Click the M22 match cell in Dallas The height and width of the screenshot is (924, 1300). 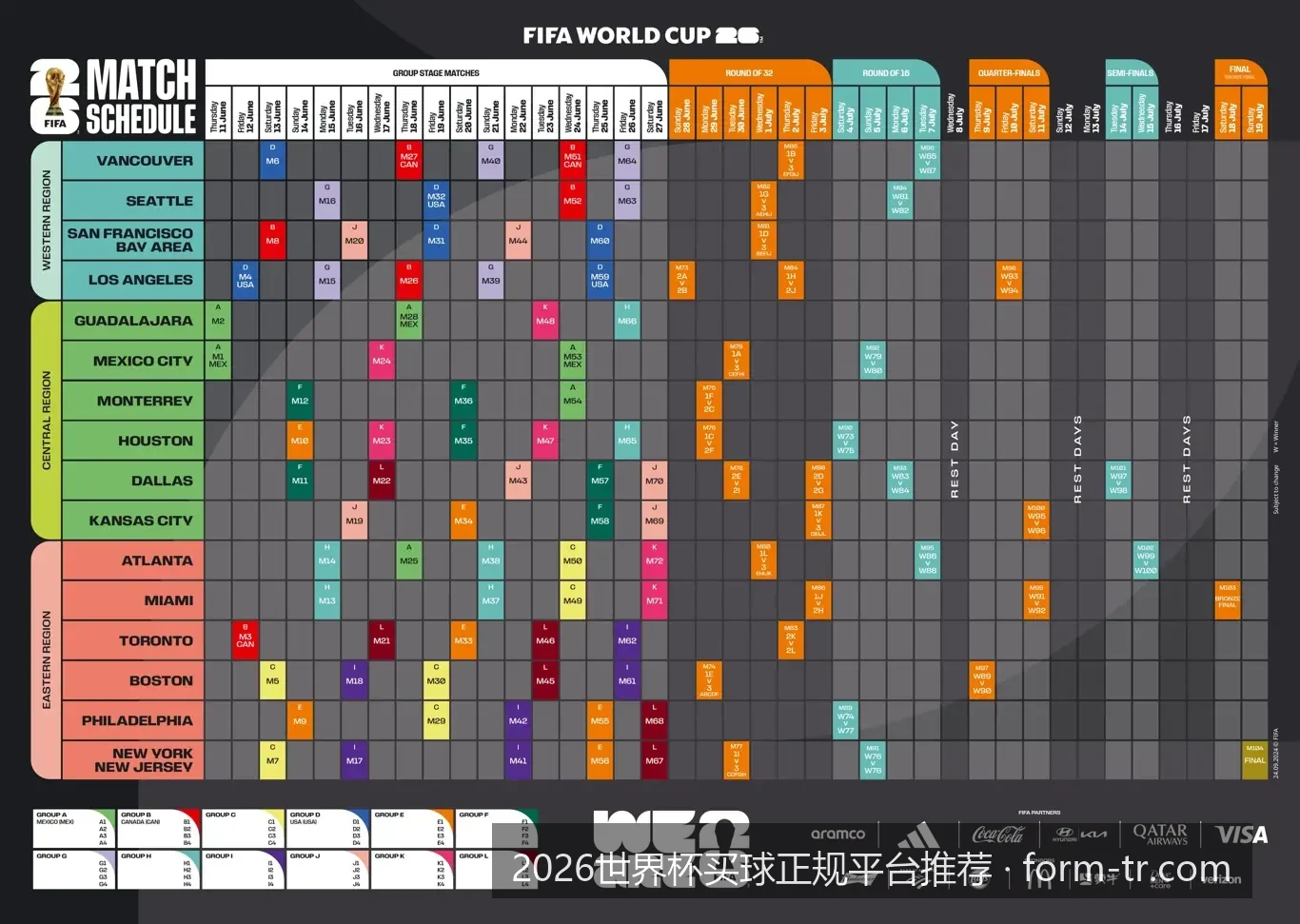(x=382, y=481)
